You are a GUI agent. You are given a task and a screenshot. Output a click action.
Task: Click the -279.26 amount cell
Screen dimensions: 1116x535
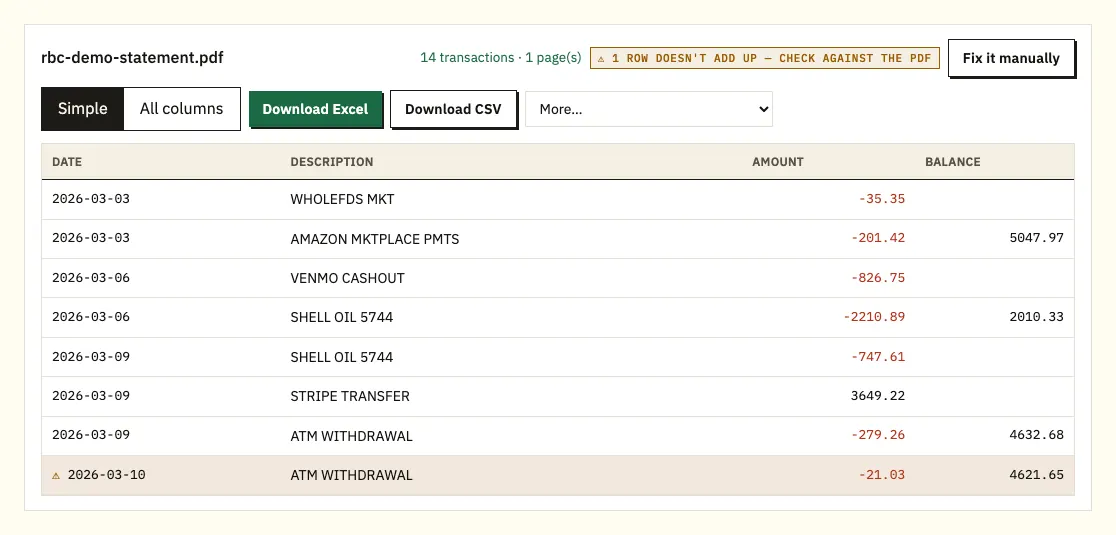[x=878, y=435]
